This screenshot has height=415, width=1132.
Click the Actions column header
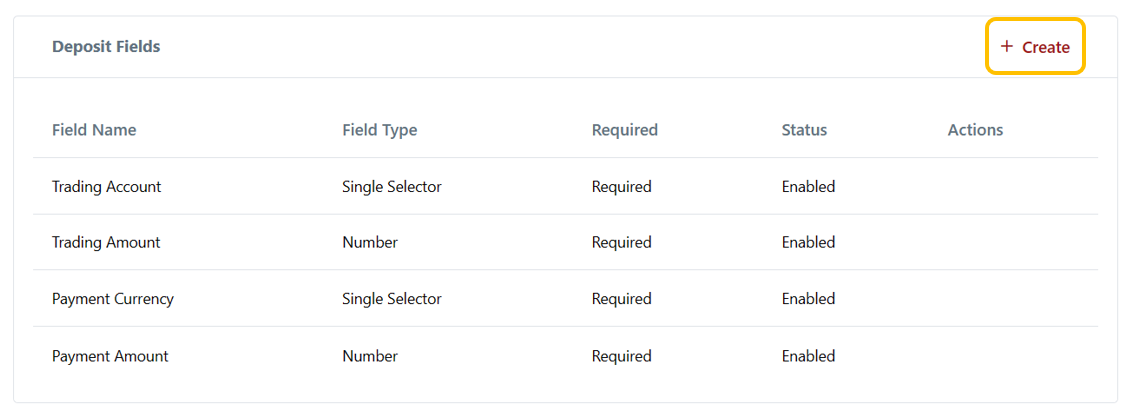pos(975,130)
